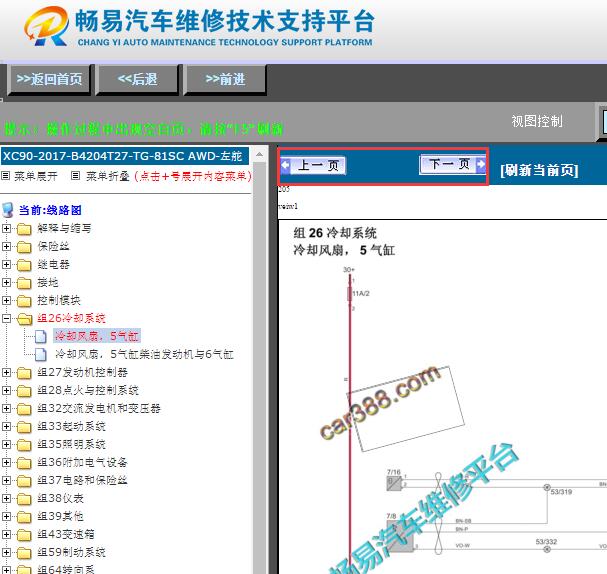Select the 组26冷却系统 tree label
607x574 pixels.
71,318
